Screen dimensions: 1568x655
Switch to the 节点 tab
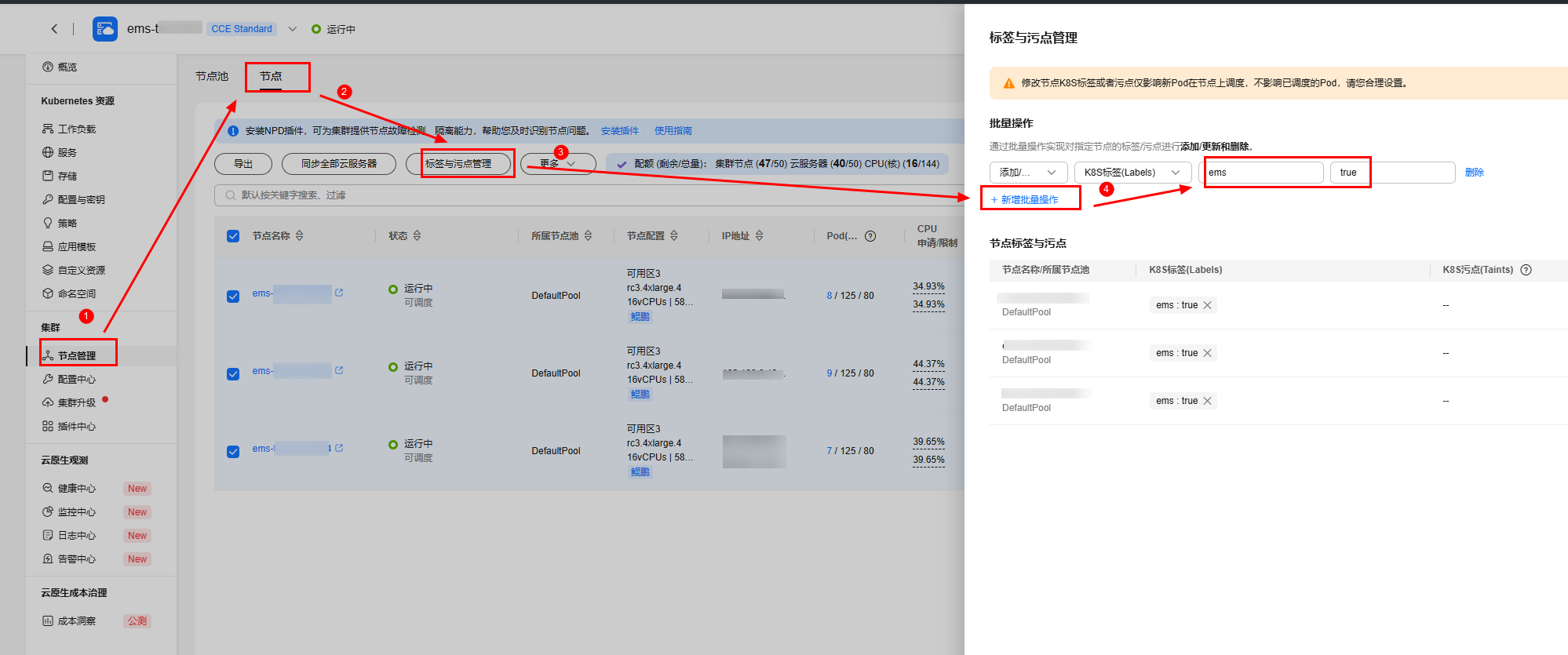(x=271, y=76)
